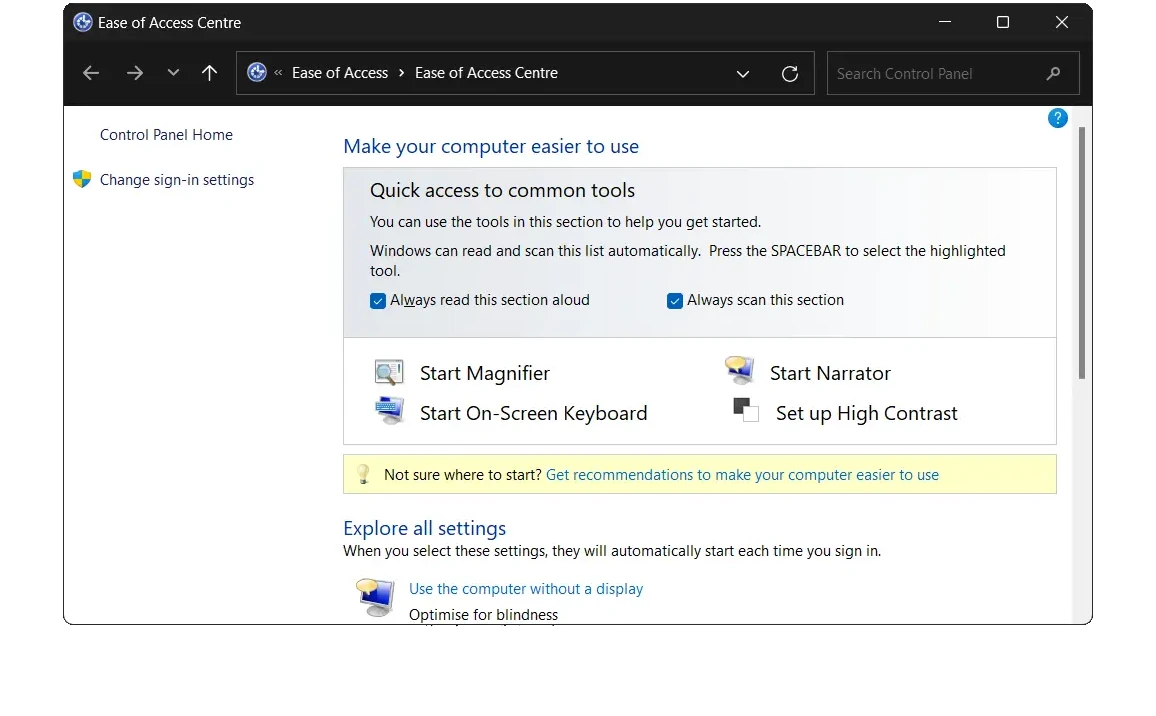Open Help with the blue question mark

tap(1057, 118)
